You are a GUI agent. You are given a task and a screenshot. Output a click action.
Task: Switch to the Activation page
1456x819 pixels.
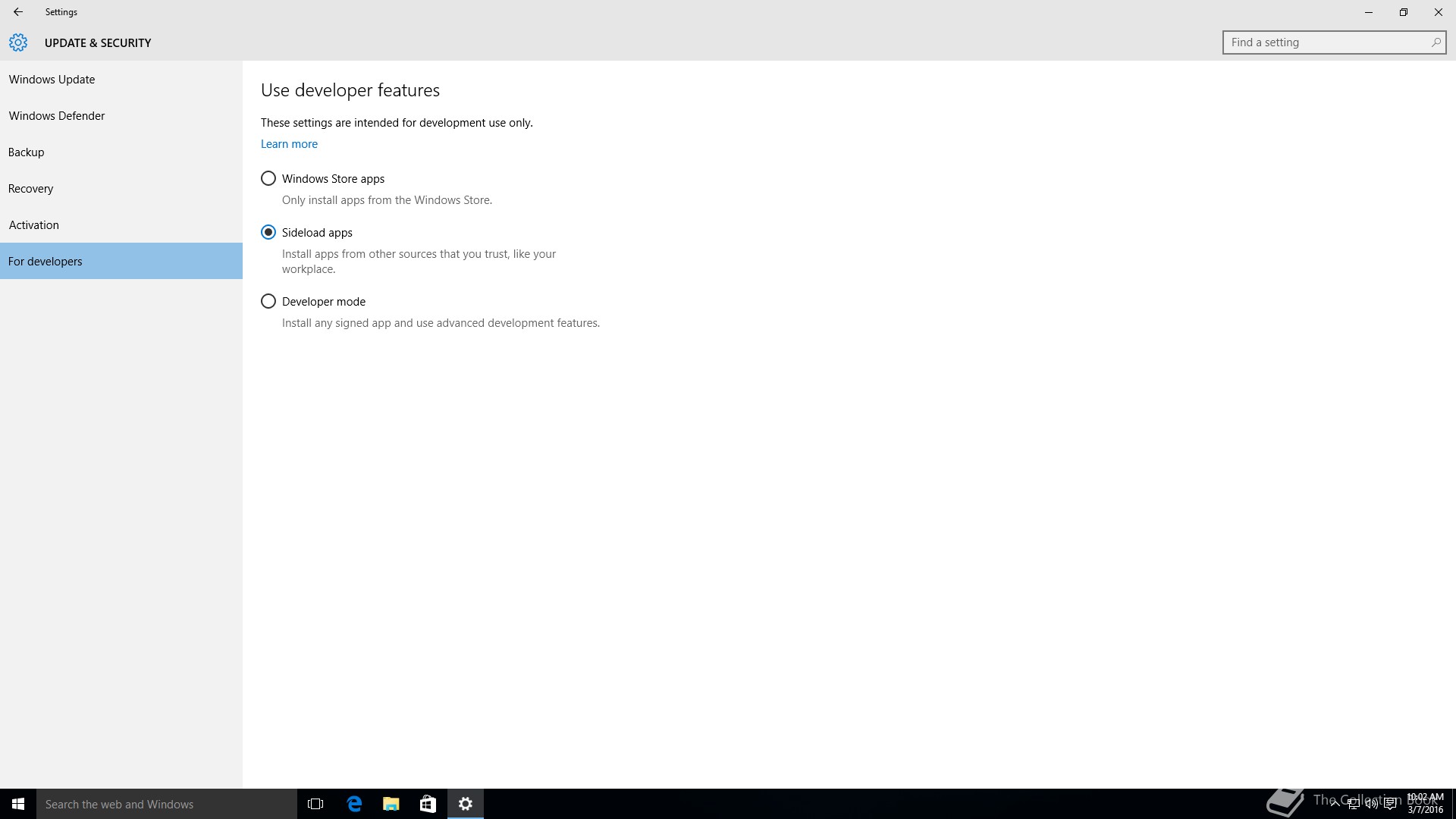coord(34,225)
